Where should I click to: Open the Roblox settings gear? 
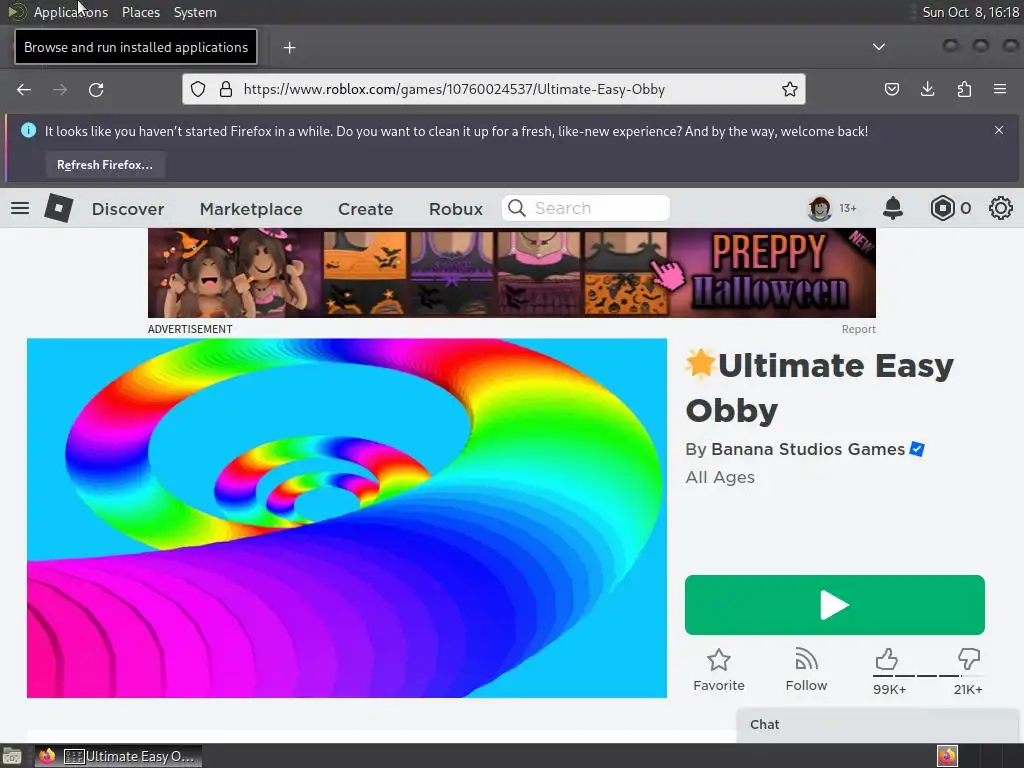pos(1000,208)
